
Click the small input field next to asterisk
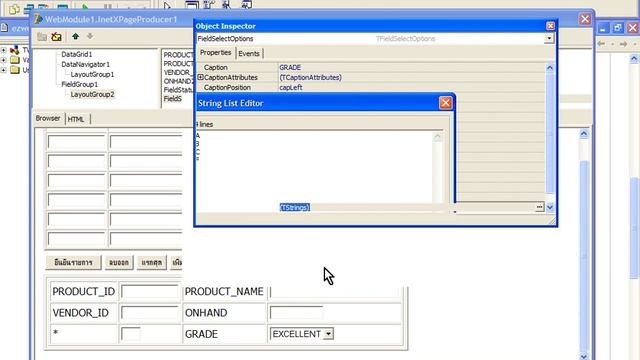(131, 334)
